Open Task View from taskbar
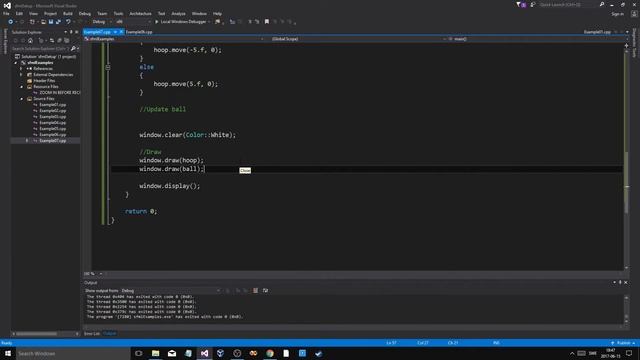Image resolution: width=640 pixels, height=360 pixels. (x=139, y=353)
